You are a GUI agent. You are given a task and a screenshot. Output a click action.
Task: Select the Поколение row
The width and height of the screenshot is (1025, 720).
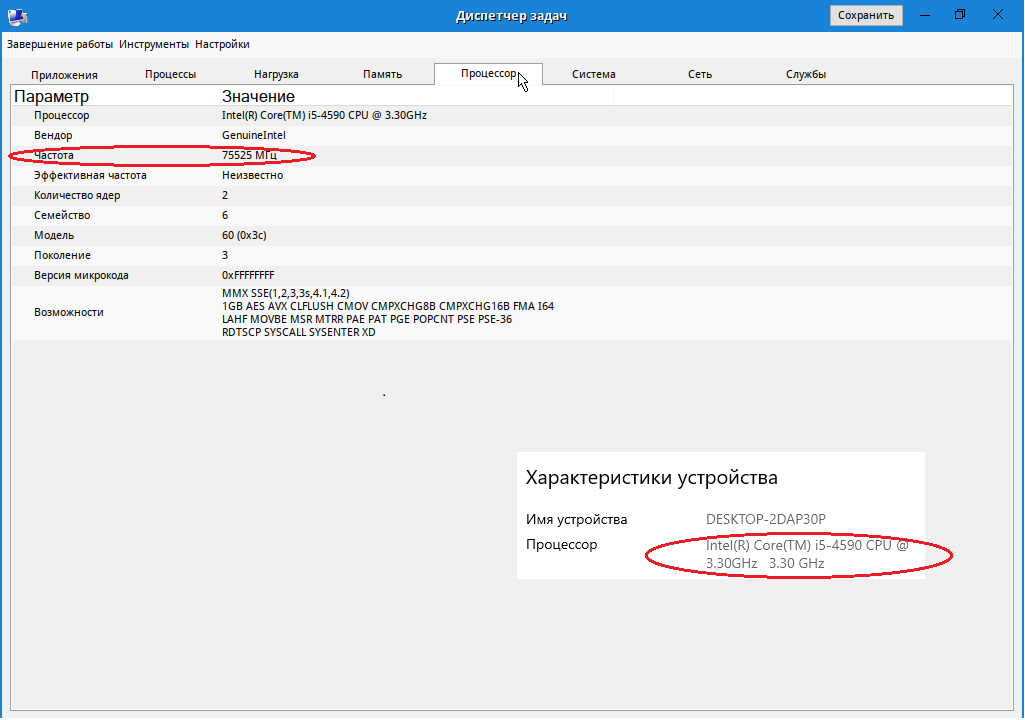pos(512,255)
